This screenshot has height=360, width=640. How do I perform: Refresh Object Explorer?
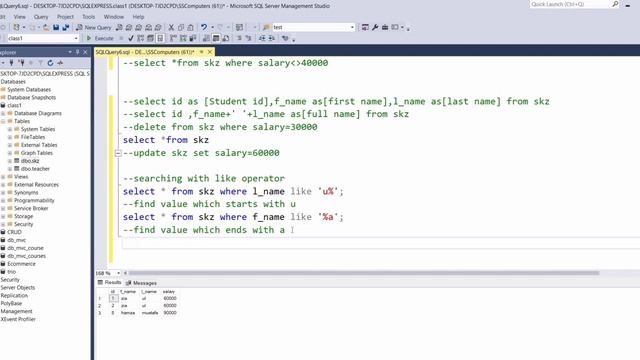(50, 63)
